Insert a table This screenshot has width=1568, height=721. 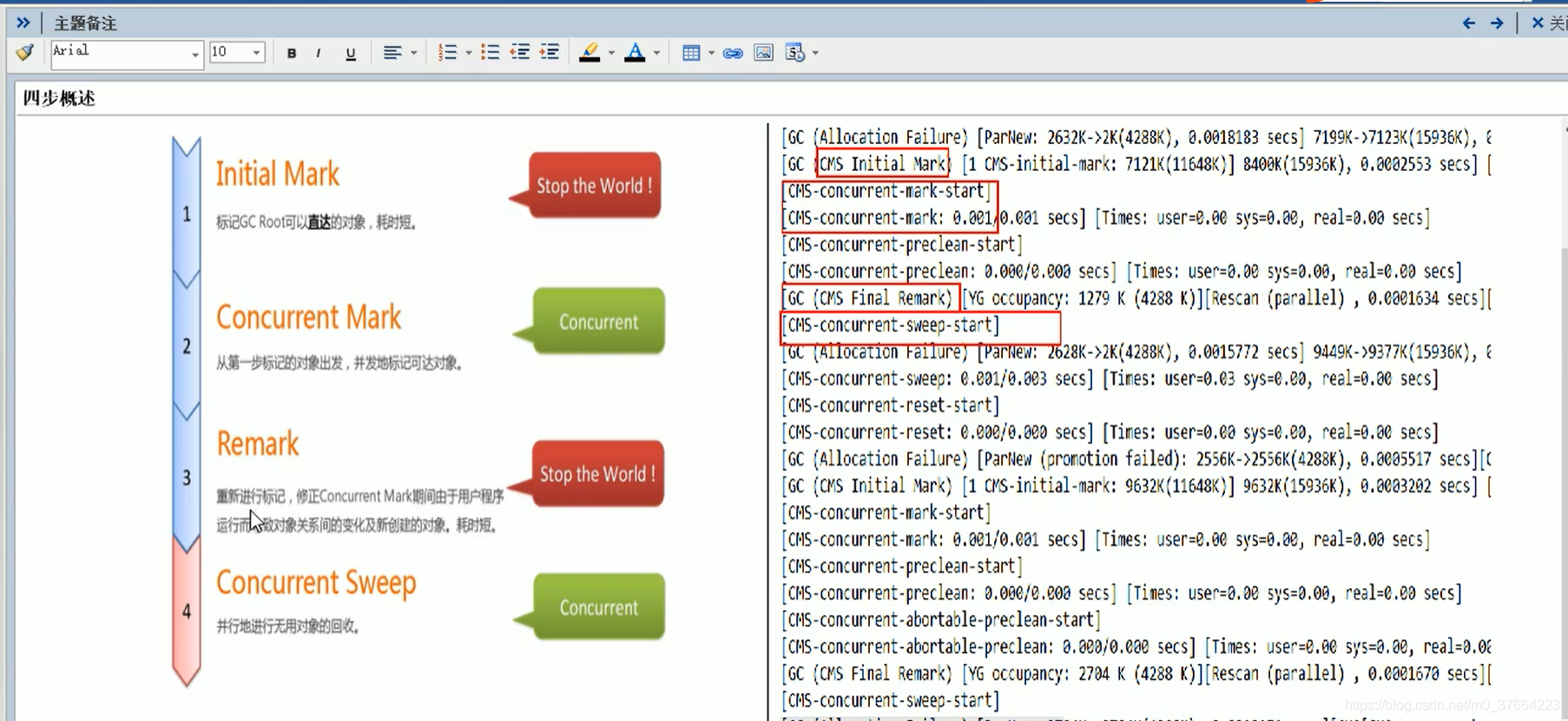(691, 54)
